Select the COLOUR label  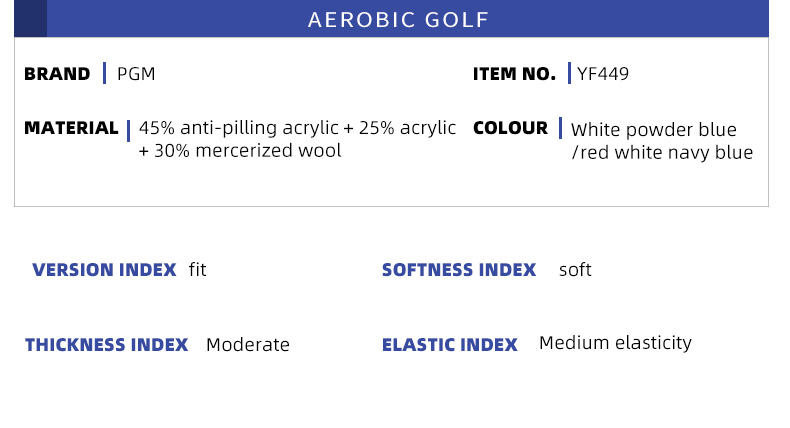coord(510,128)
